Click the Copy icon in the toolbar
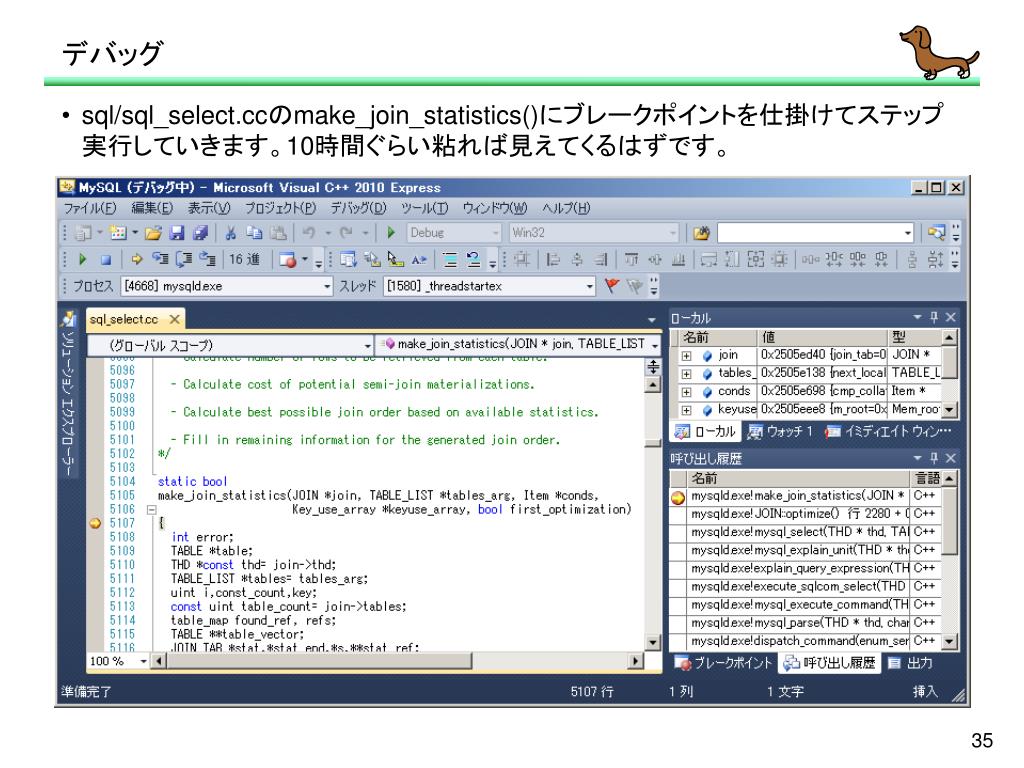Image resolution: width=1024 pixels, height=768 pixels. pyautogui.click(x=254, y=232)
